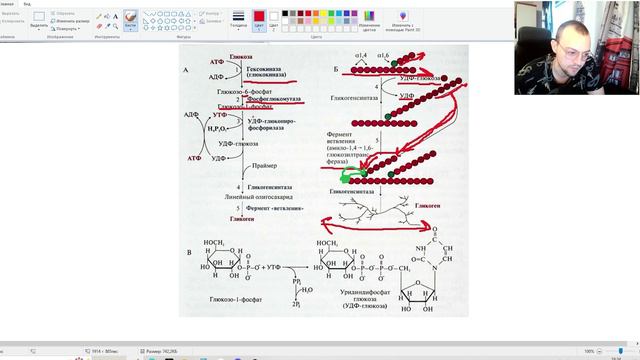Pick the orange color swatch
The width and height of the screenshot is (640, 360).
pos(316,13)
